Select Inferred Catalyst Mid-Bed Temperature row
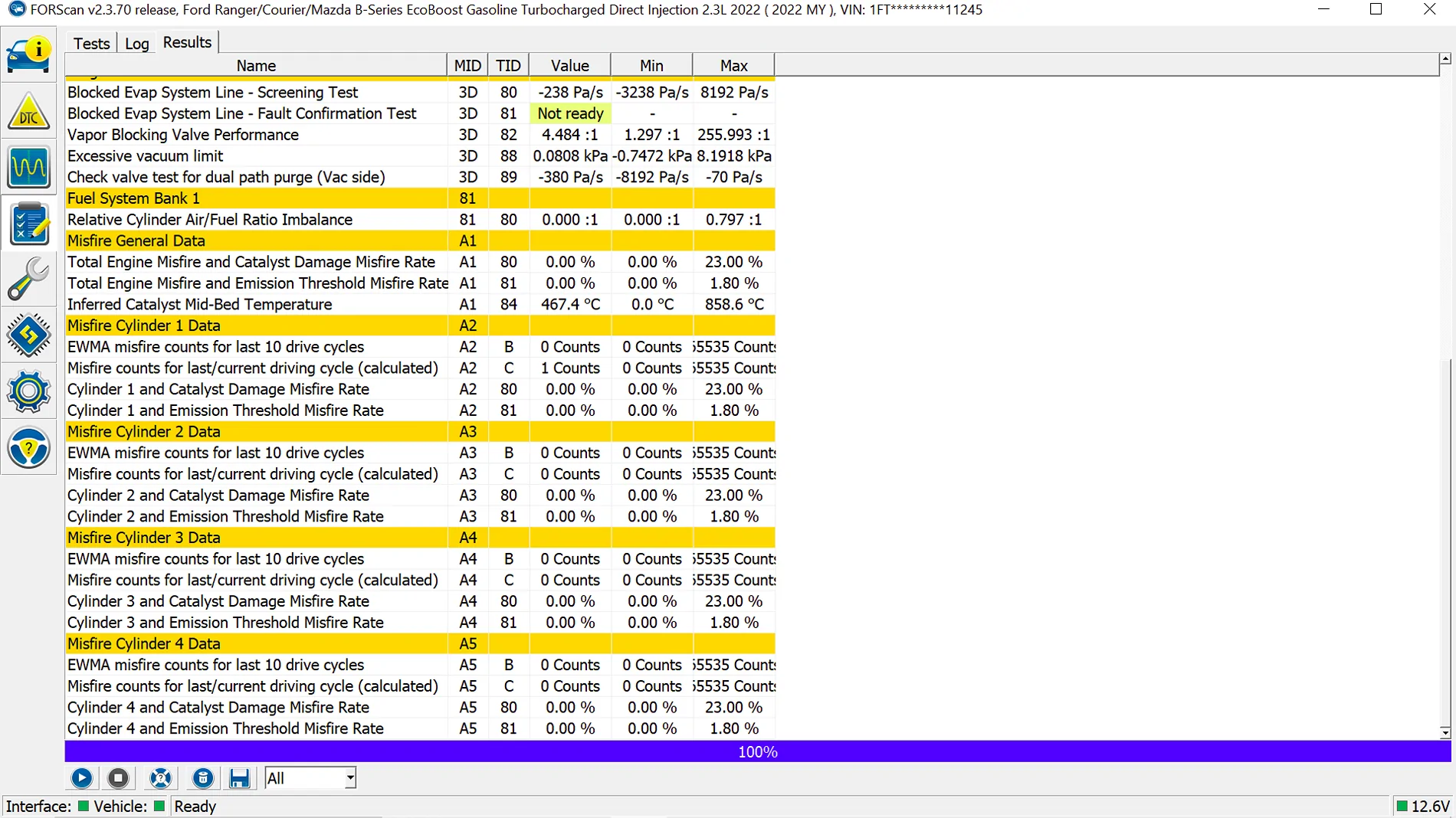The height and width of the screenshot is (818, 1456). 420,304
